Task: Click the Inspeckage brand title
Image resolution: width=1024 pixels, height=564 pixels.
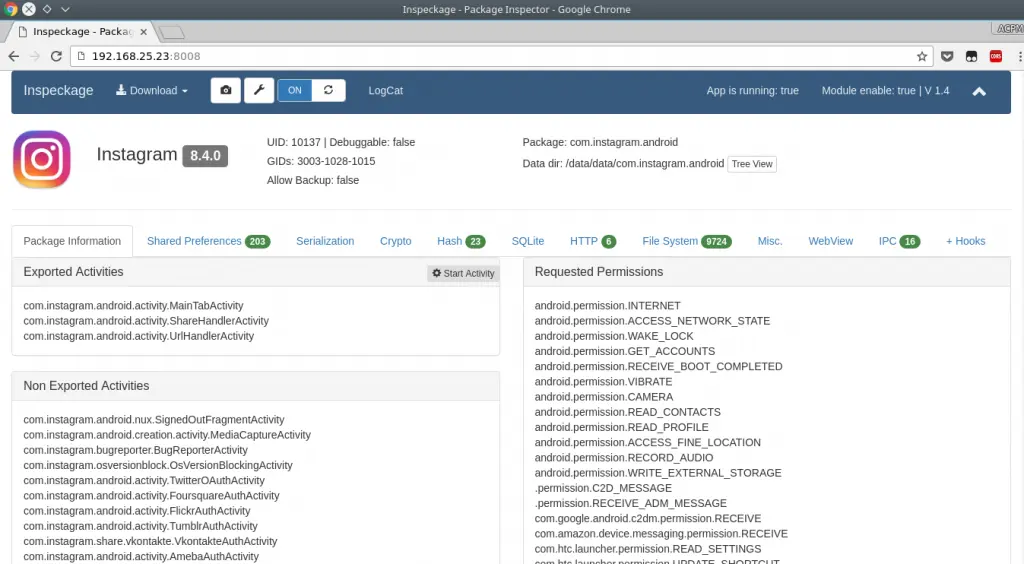Action: 58,91
